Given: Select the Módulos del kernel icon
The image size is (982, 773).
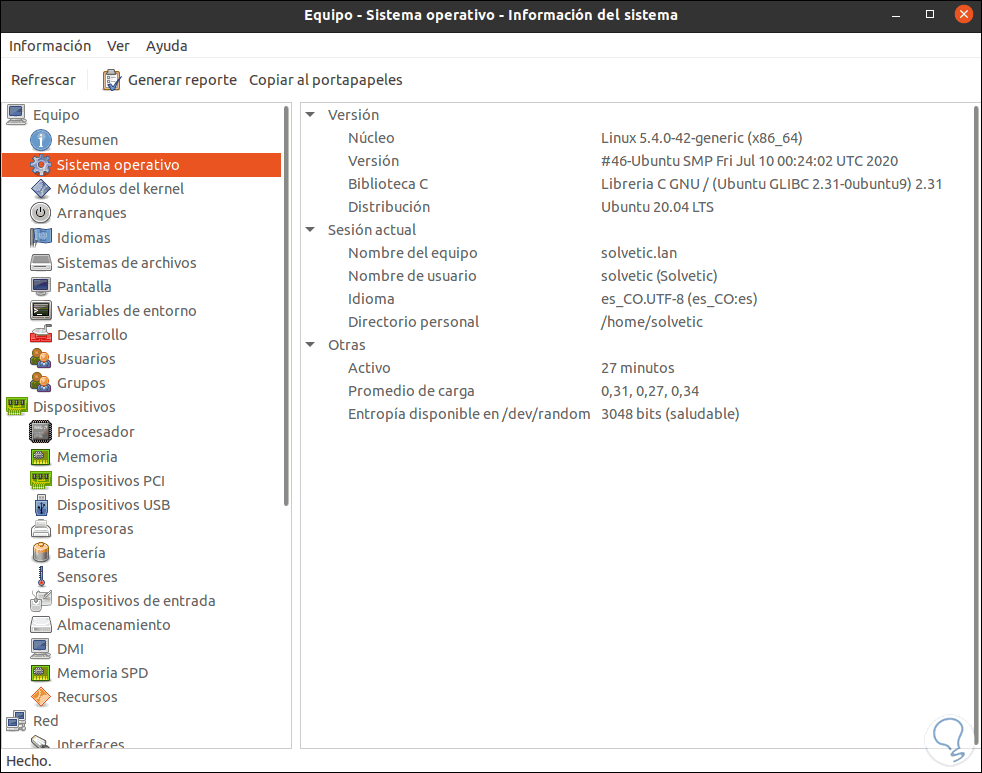Looking at the screenshot, I should point(40,189).
